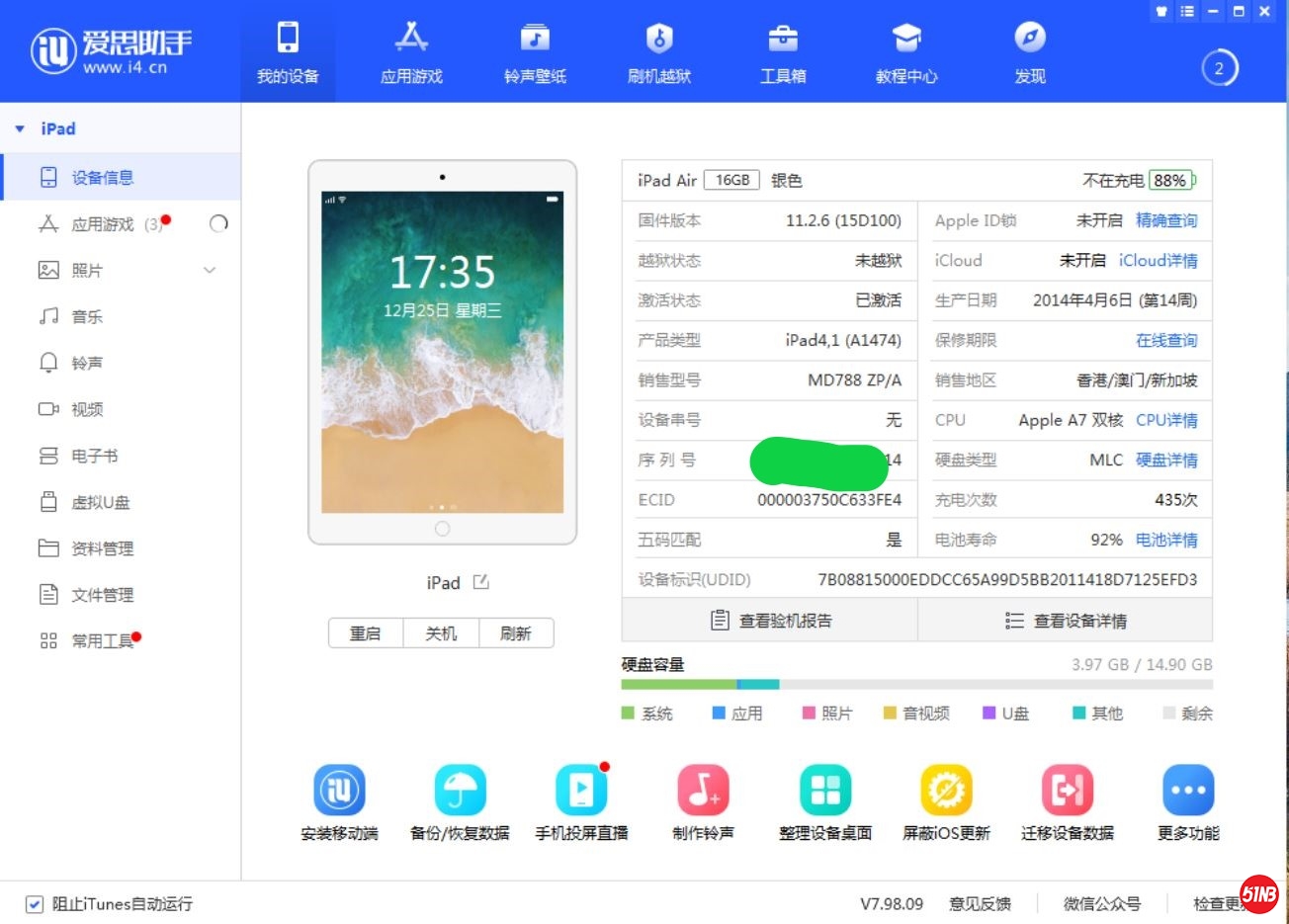Start 手机投屏直播 screen mirroring tool

[x=581, y=800]
